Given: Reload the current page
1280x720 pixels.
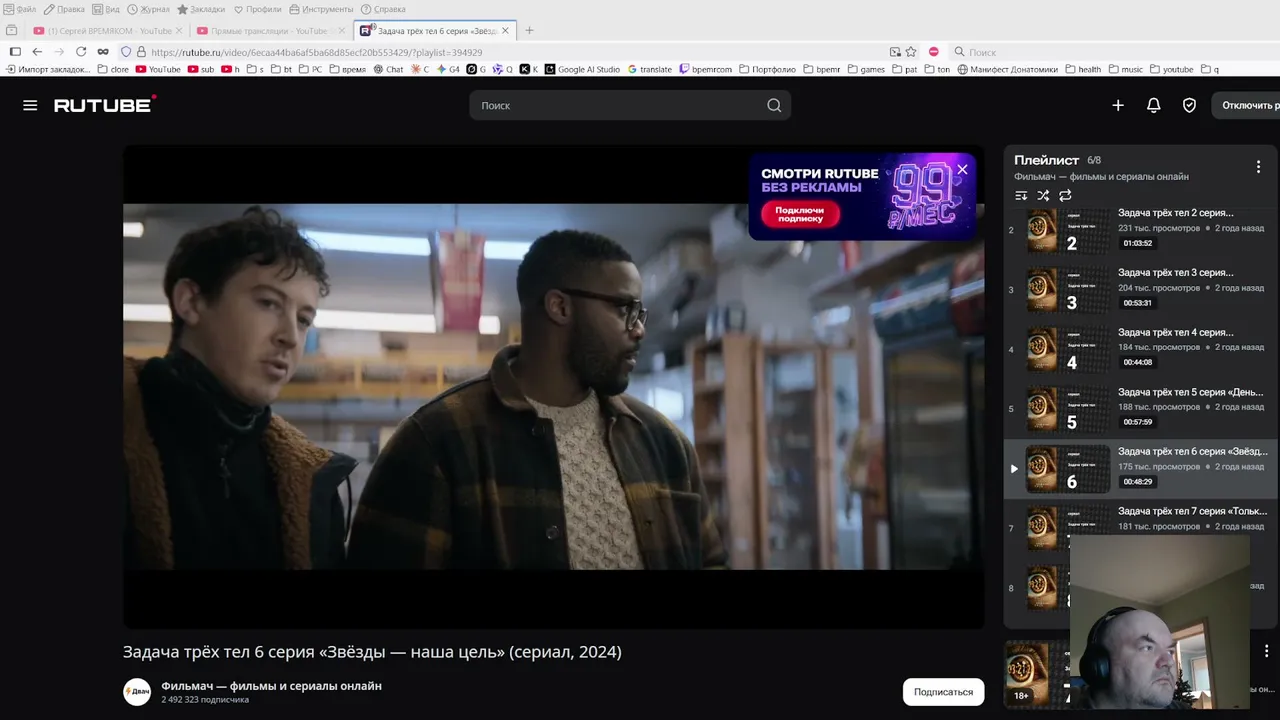Looking at the screenshot, I should pyautogui.click(x=81, y=52).
